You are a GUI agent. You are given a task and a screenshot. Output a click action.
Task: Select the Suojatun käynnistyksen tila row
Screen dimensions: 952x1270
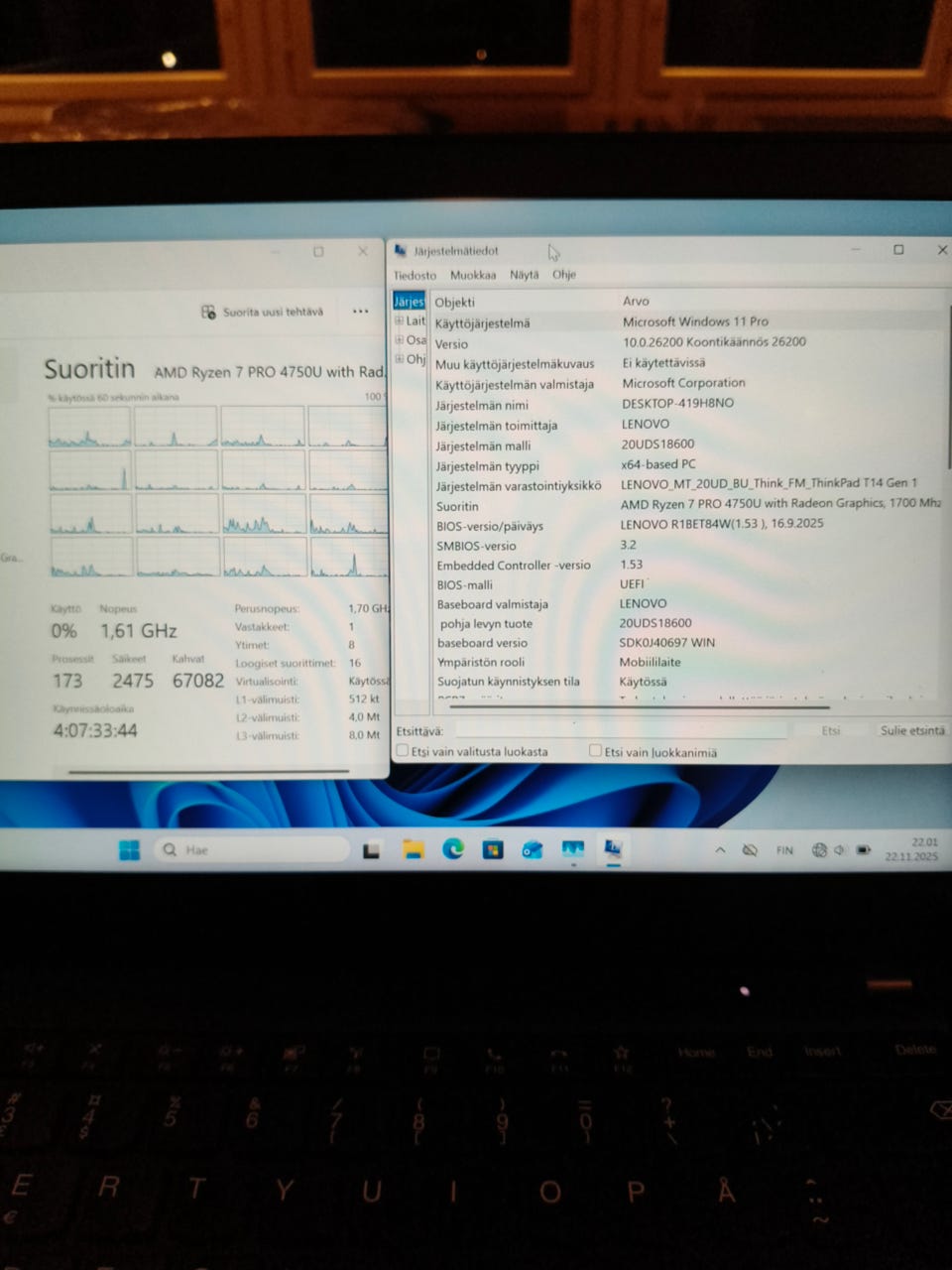(688, 682)
